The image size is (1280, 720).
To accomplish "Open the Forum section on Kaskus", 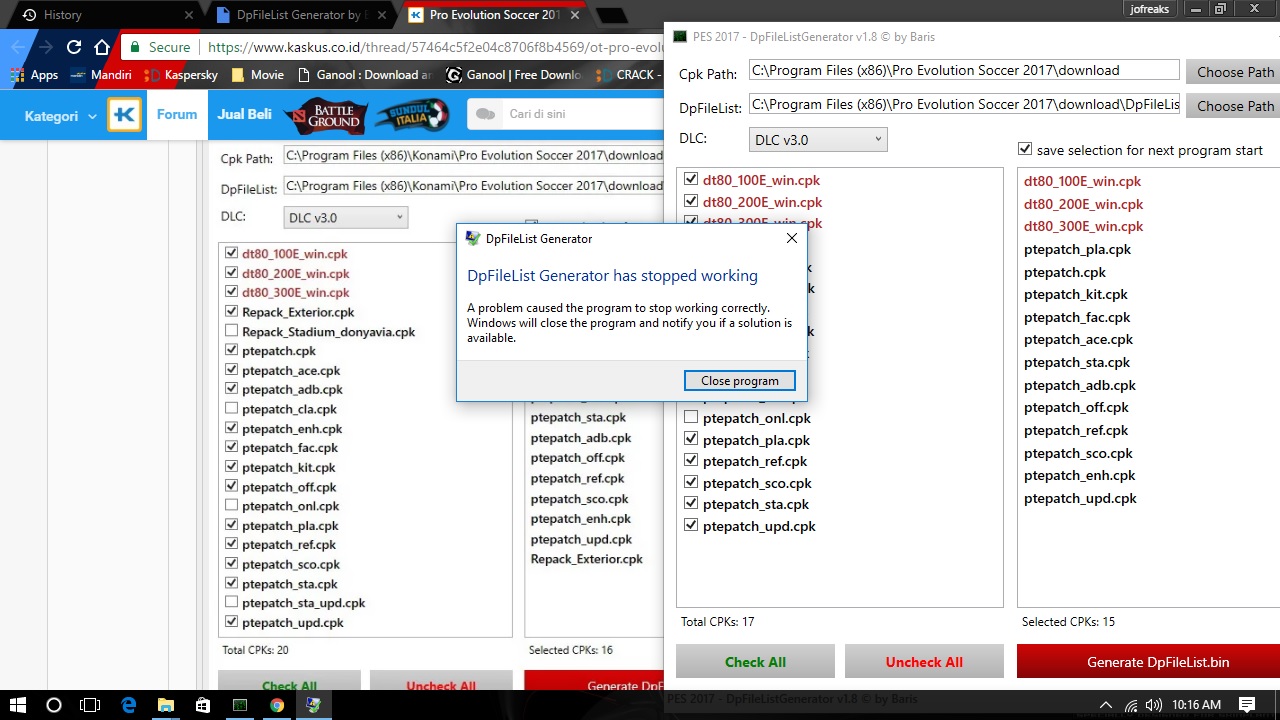I will [x=176, y=114].
